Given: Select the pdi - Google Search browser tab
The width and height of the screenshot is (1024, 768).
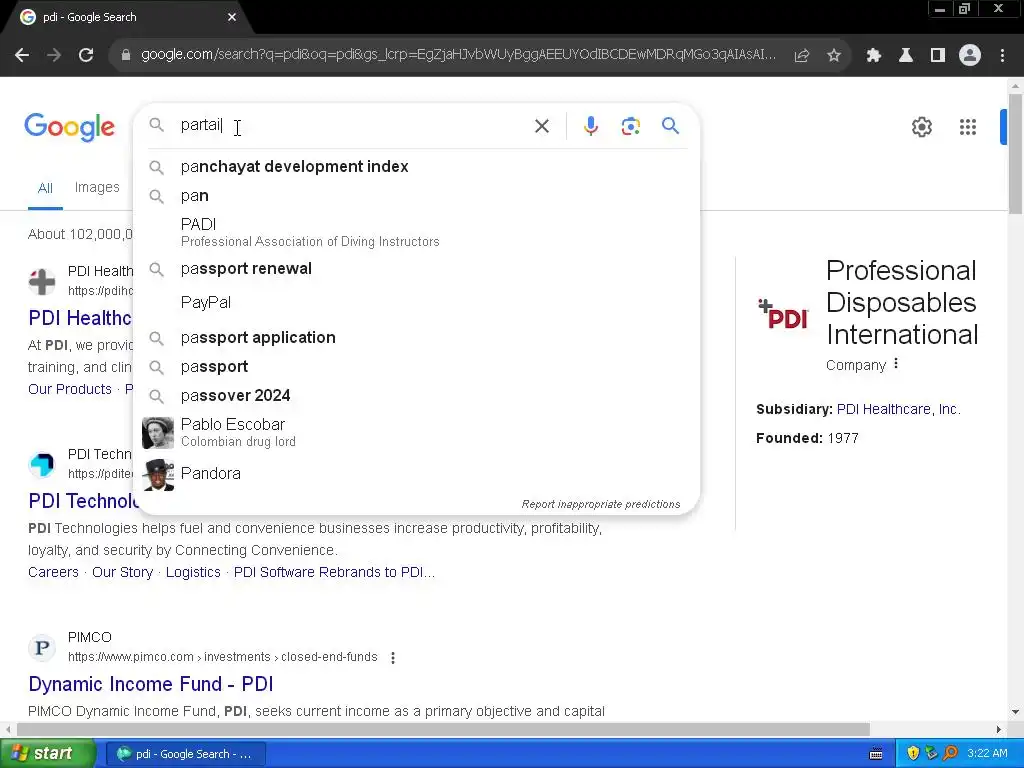Looking at the screenshot, I should (127, 17).
